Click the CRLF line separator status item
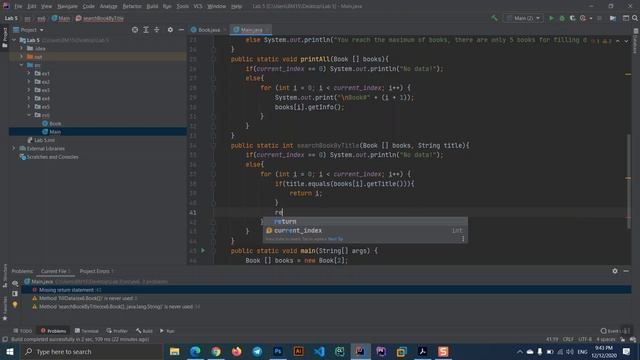The width and height of the screenshot is (640, 360). 568,339
